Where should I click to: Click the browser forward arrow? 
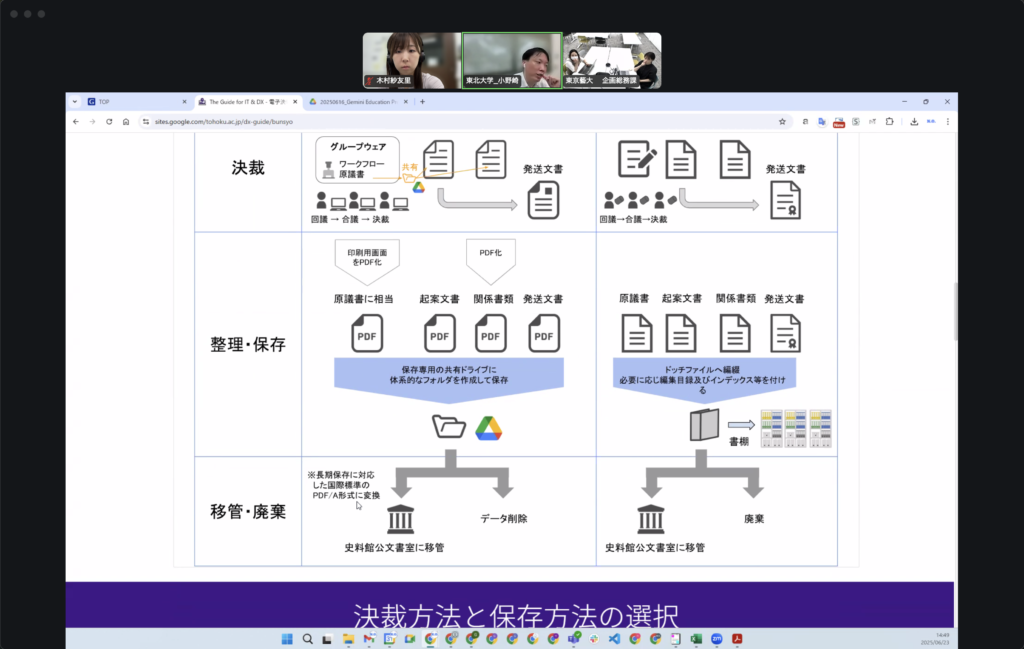coord(92,121)
